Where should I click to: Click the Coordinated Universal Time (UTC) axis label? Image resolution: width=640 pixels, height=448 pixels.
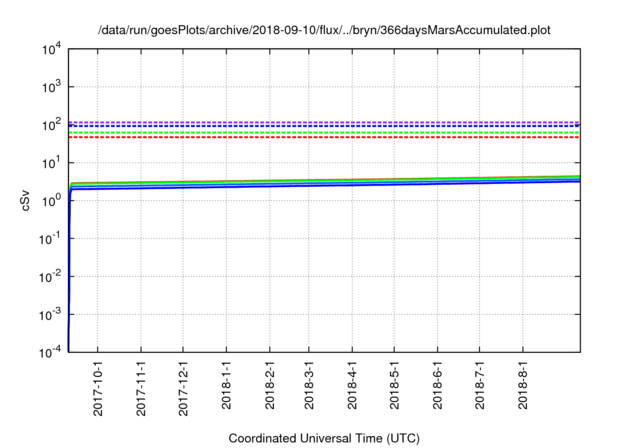(x=324, y=438)
